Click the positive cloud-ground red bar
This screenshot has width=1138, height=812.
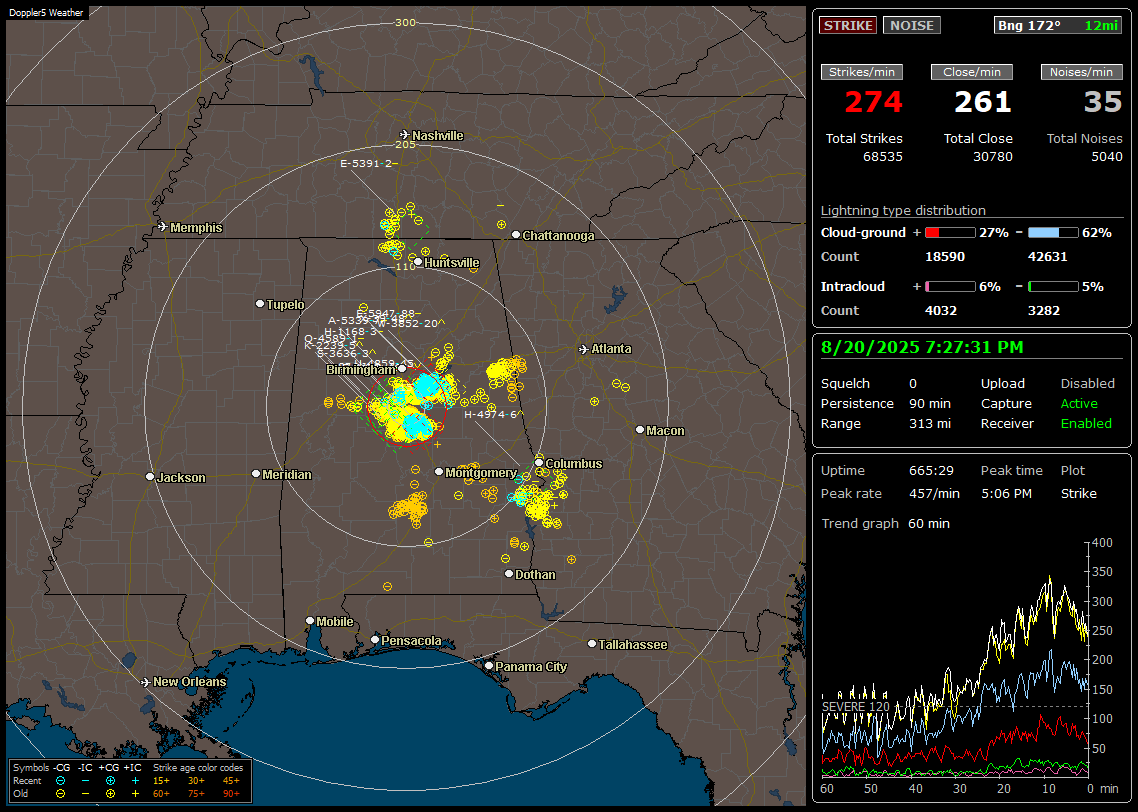pos(951,233)
